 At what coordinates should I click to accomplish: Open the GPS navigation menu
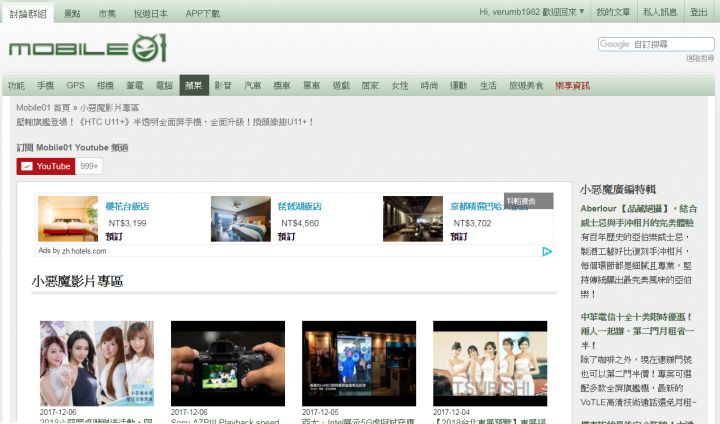tap(75, 85)
